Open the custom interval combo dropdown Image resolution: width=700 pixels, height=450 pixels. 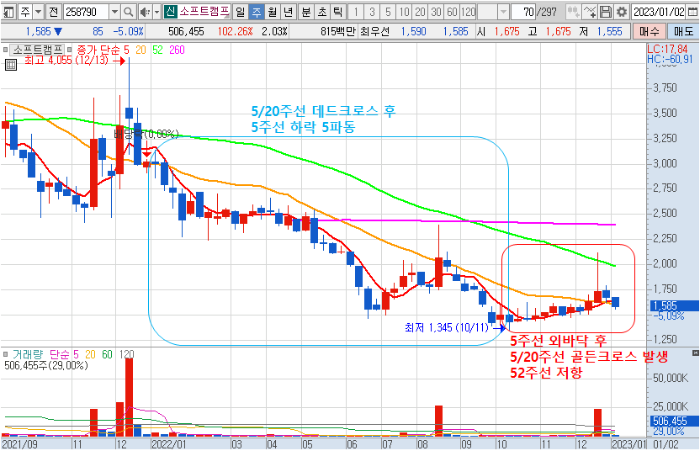504,11
